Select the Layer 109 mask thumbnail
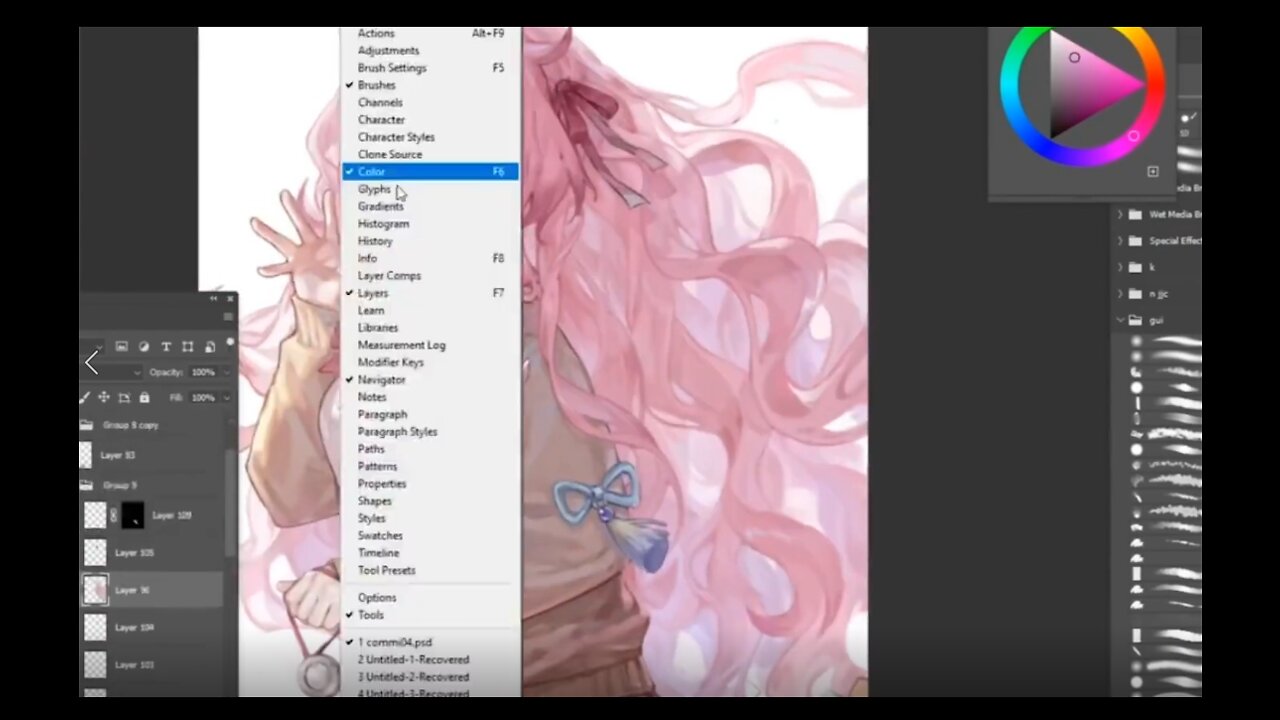 tap(133, 516)
